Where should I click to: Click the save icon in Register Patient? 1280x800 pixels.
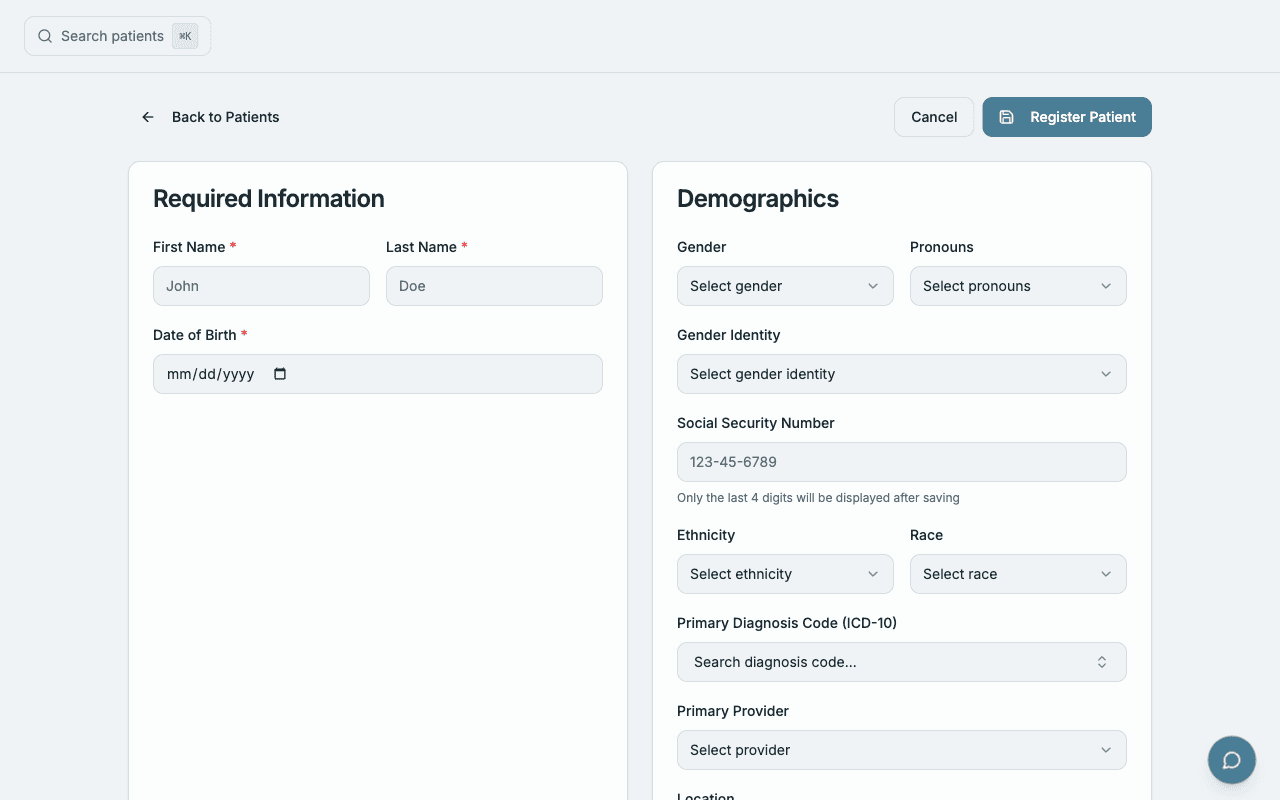coord(1007,117)
